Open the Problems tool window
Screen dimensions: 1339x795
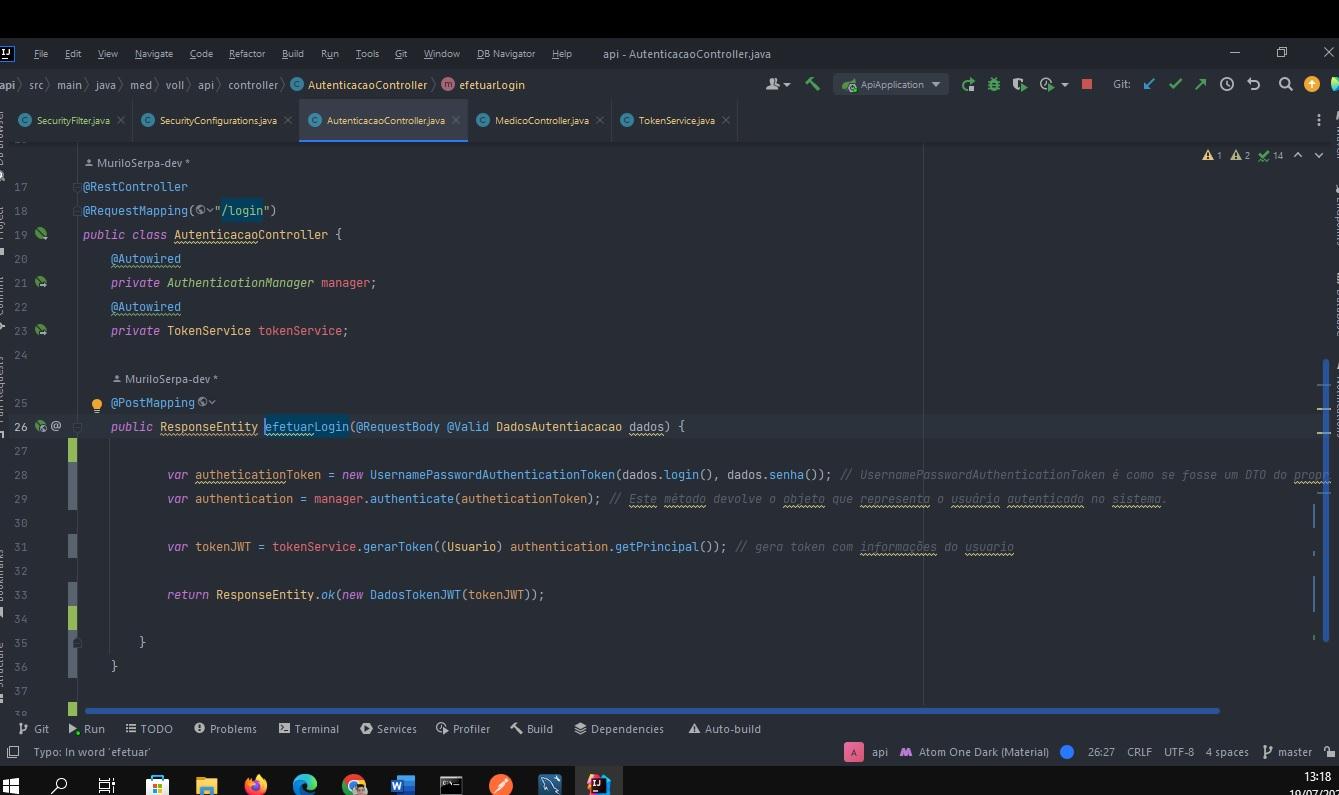(x=225, y=729)
